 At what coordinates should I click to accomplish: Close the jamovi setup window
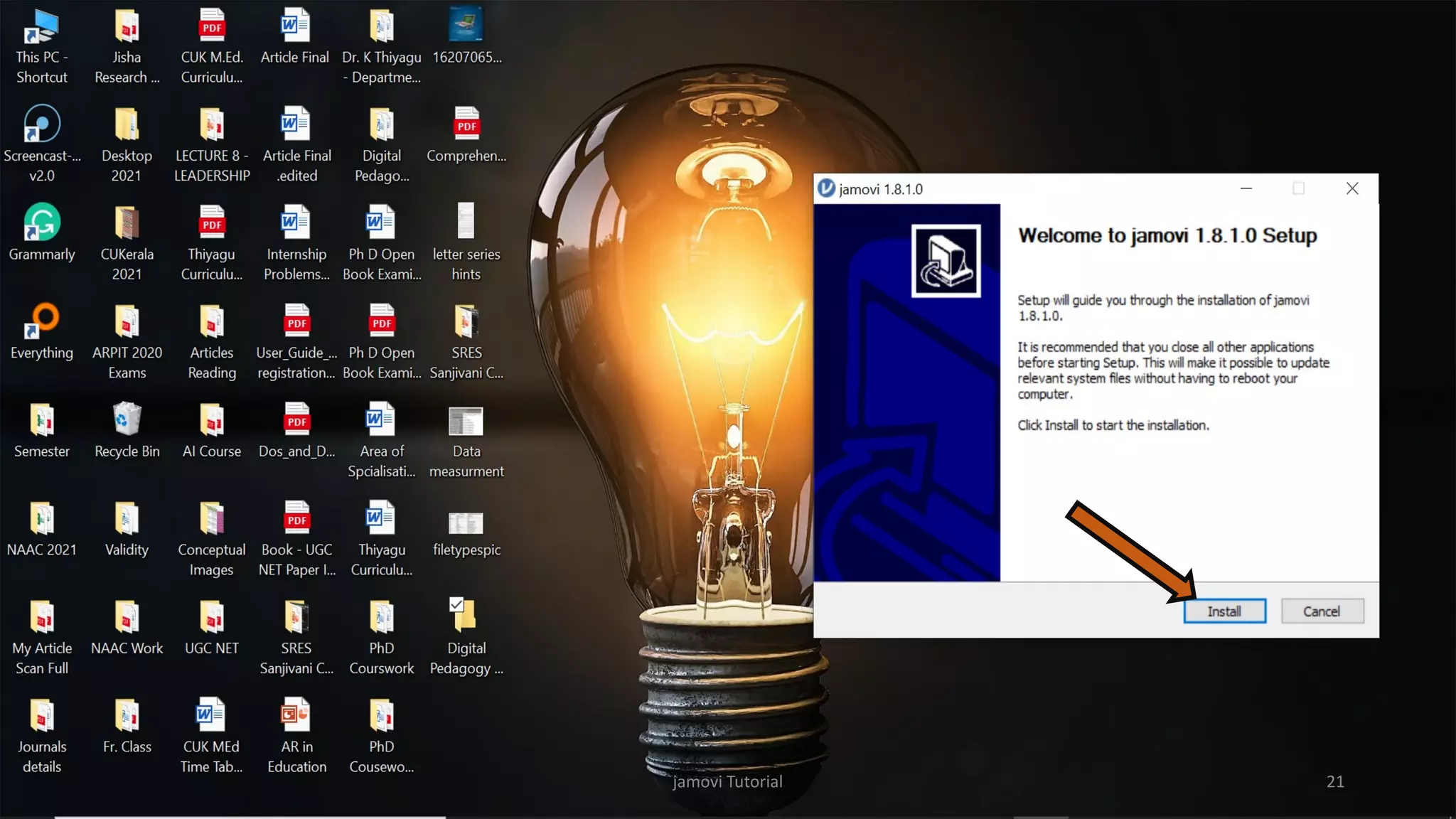pyautogui.click(x=1352, y=188)
